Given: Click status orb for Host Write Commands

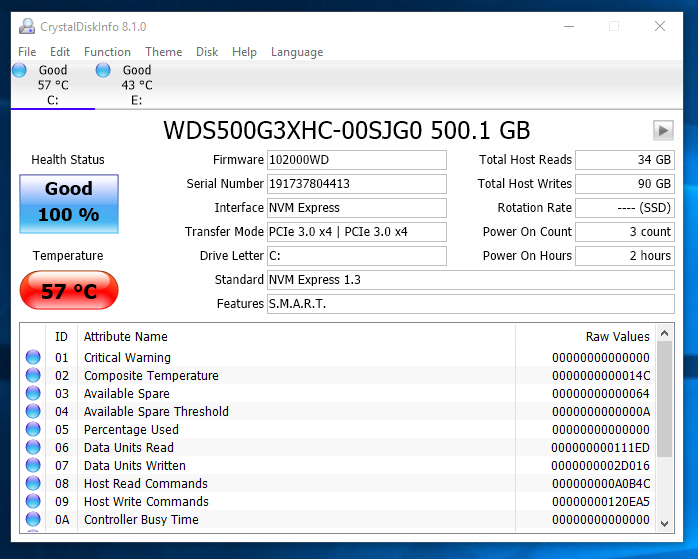Looking at the screenshot, I should pos(33,502).
